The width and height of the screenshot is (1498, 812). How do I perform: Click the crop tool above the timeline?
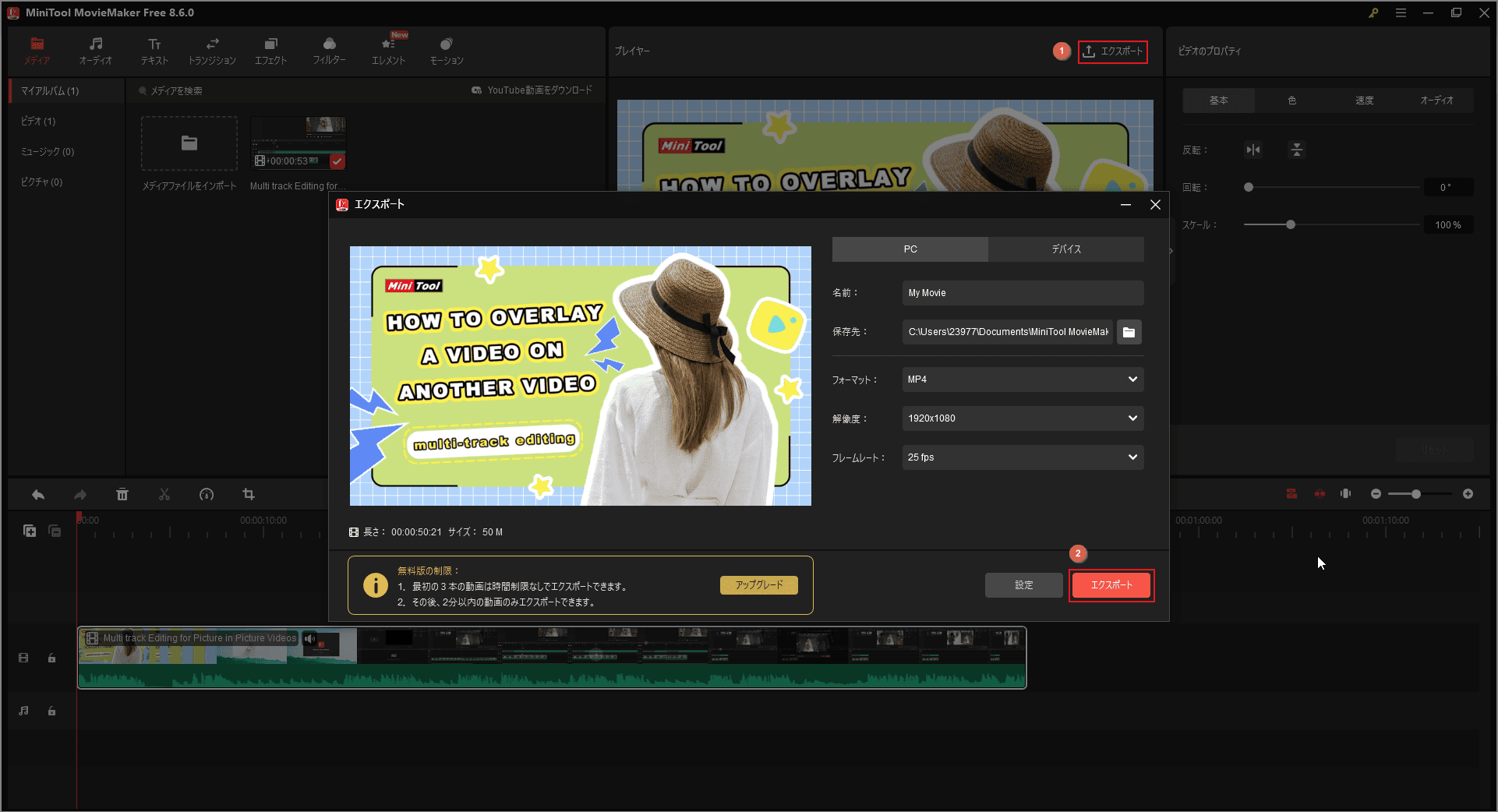tap(248, 494)
